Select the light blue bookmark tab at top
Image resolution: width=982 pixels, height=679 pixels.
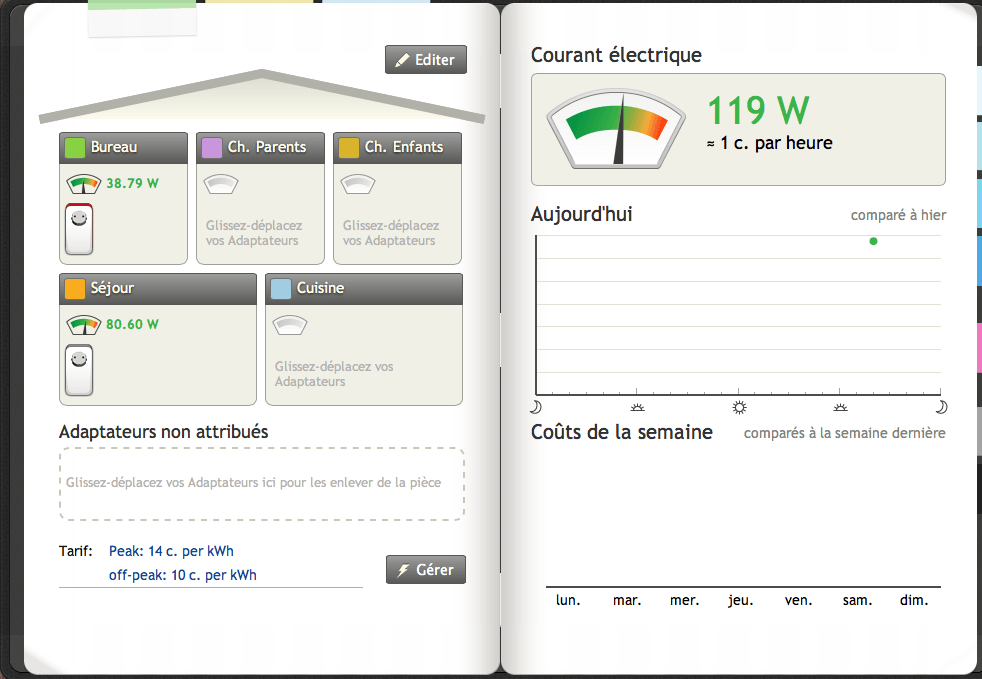pos(376,2)
